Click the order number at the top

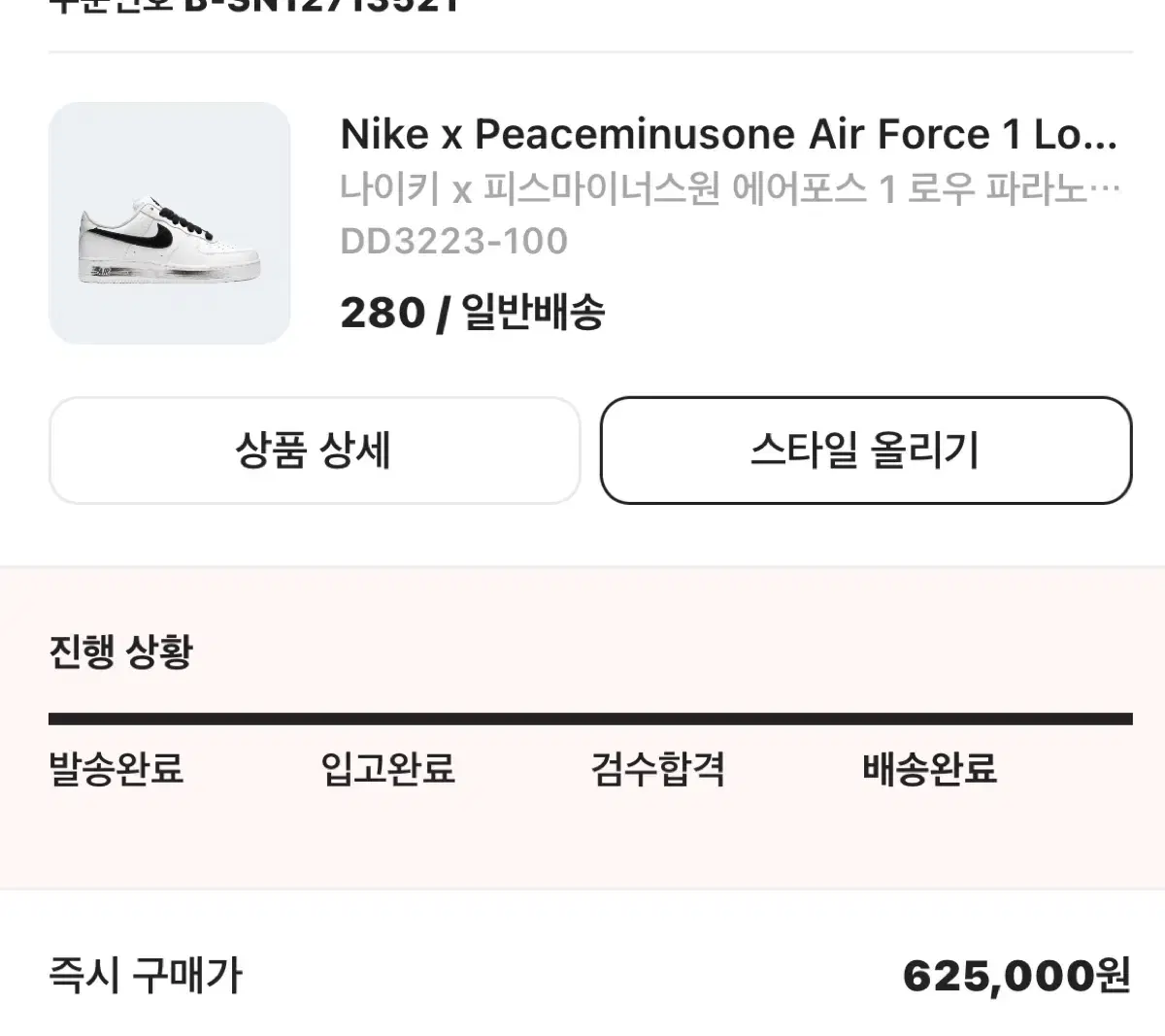pyautogui.click(x=320, y=6)
